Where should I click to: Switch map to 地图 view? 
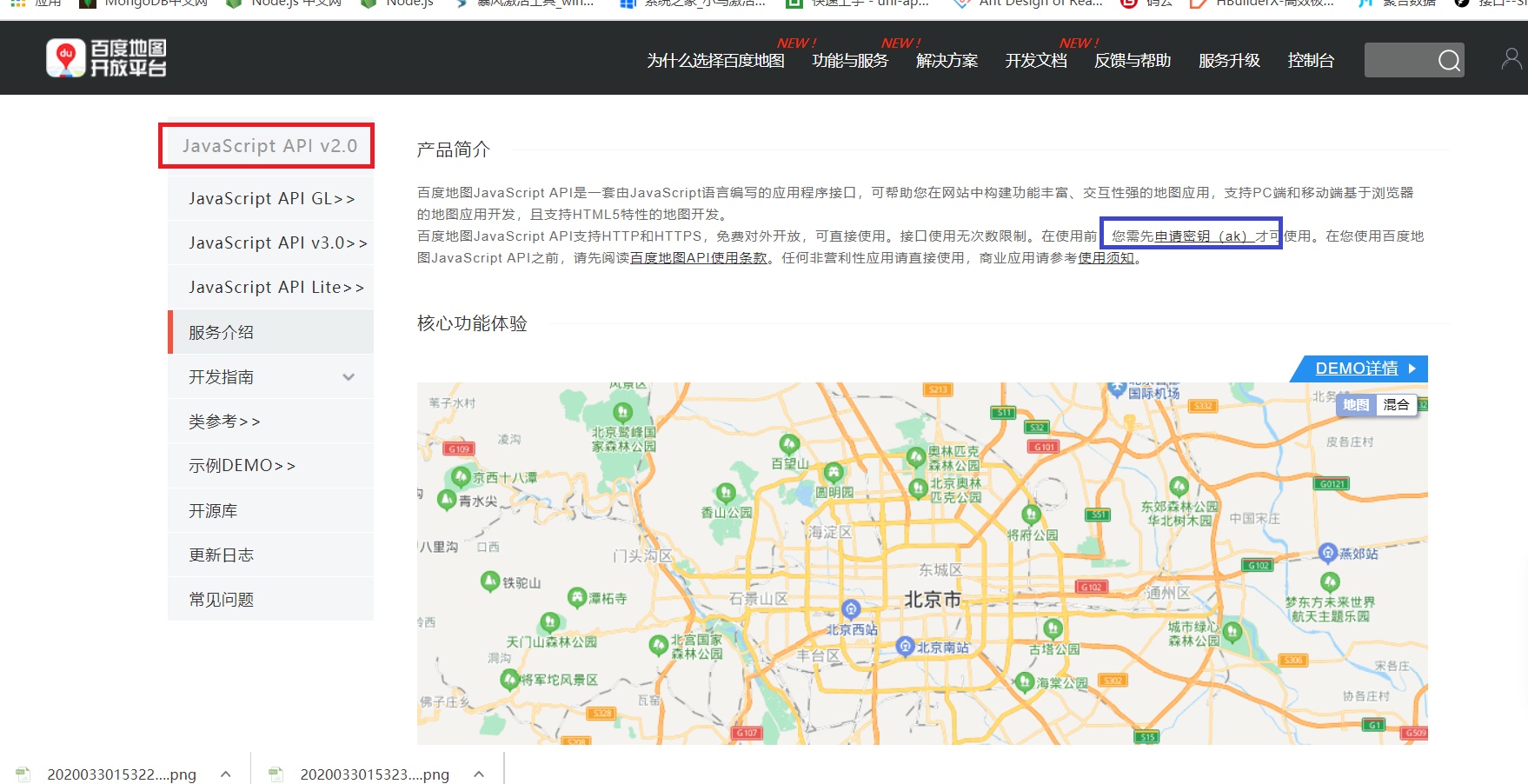point(1355,405)
